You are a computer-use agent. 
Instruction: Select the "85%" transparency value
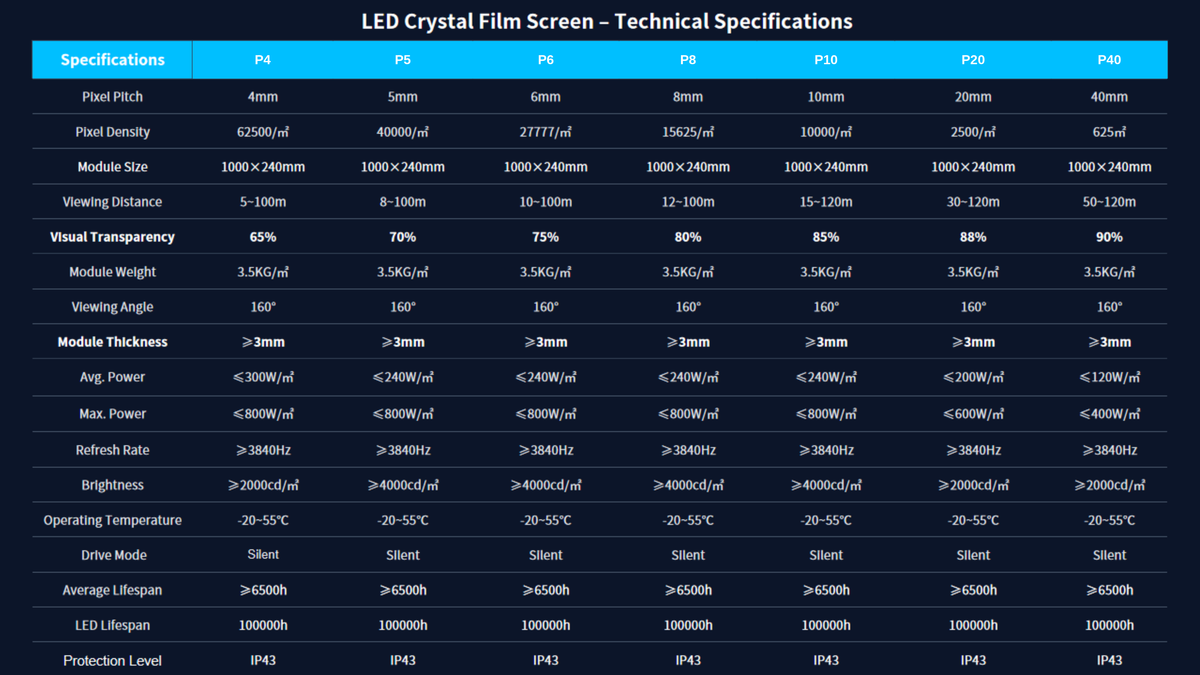pos(826,237)
